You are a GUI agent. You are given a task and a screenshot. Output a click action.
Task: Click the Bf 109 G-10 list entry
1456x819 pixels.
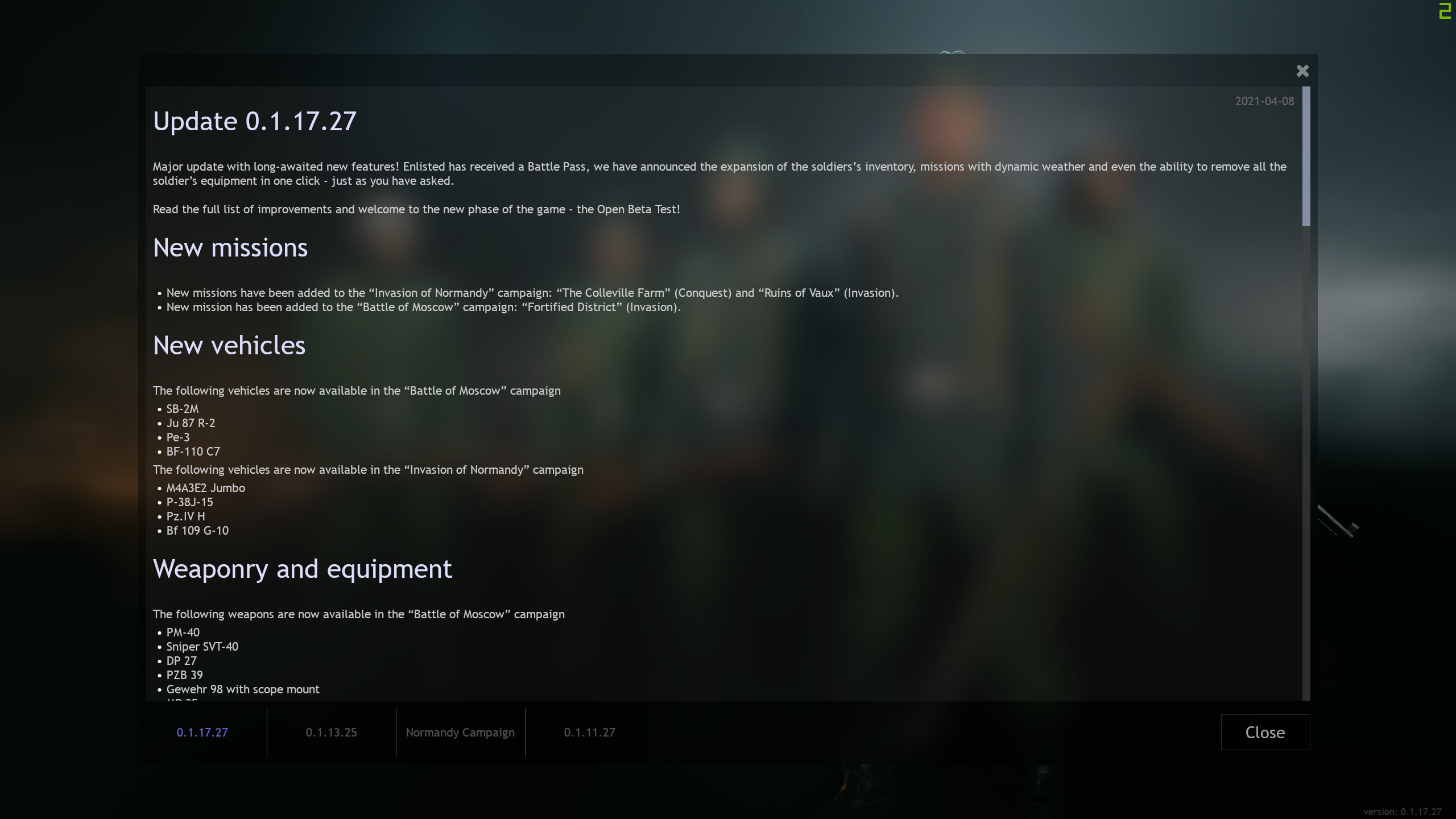[x=197, y=531]
